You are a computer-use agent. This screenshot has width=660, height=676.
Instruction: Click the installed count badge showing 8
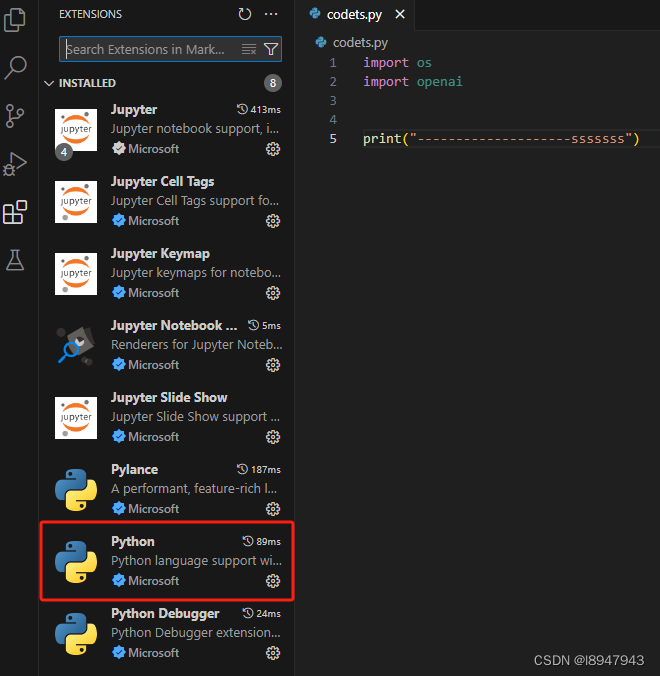point(273,83)
